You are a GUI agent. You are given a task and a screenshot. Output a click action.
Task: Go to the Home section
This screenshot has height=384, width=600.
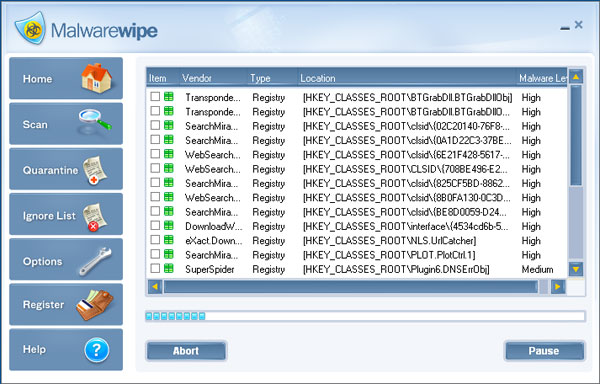(x=66, y=78)
